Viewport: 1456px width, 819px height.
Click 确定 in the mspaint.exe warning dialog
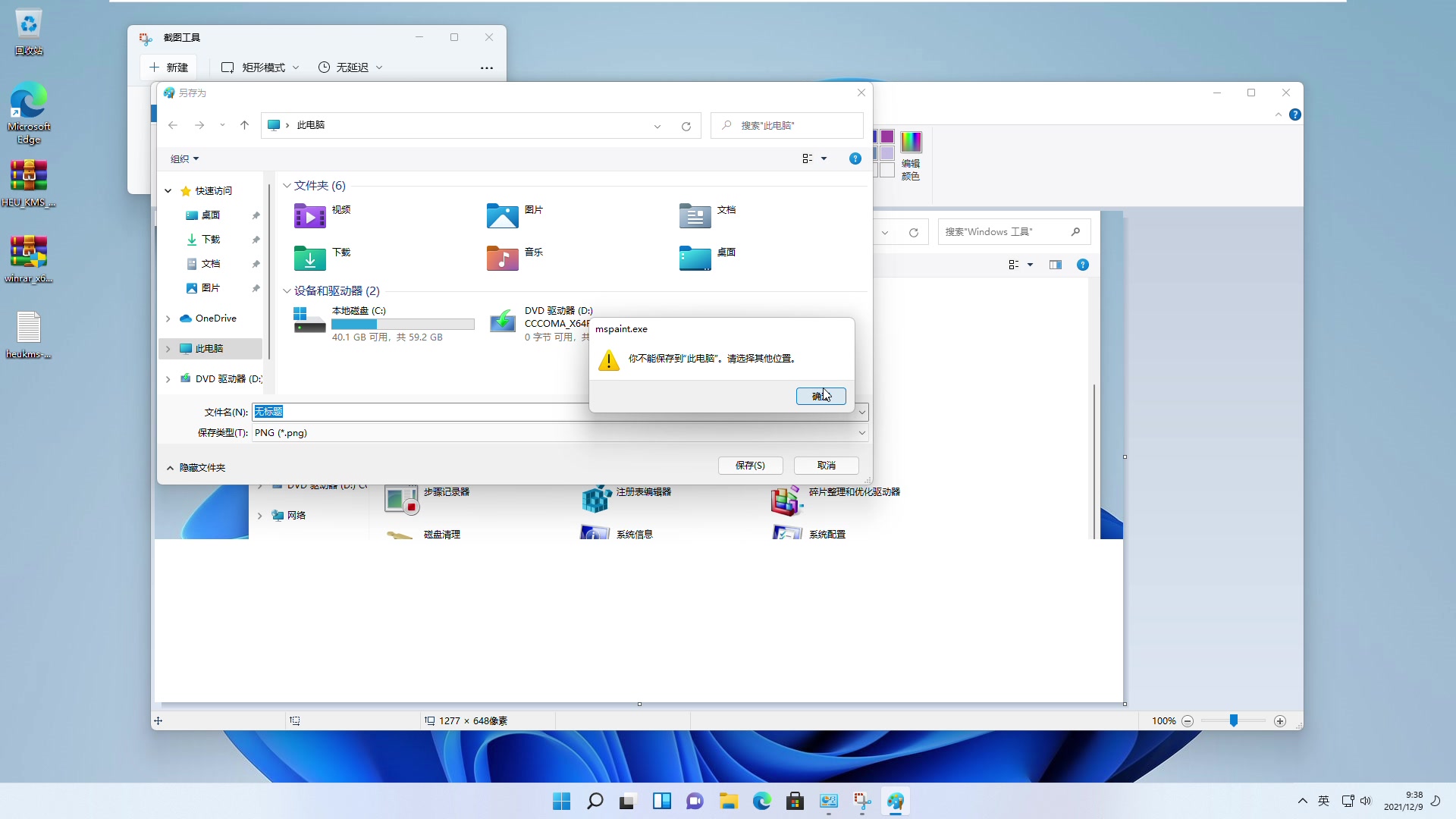821,396
